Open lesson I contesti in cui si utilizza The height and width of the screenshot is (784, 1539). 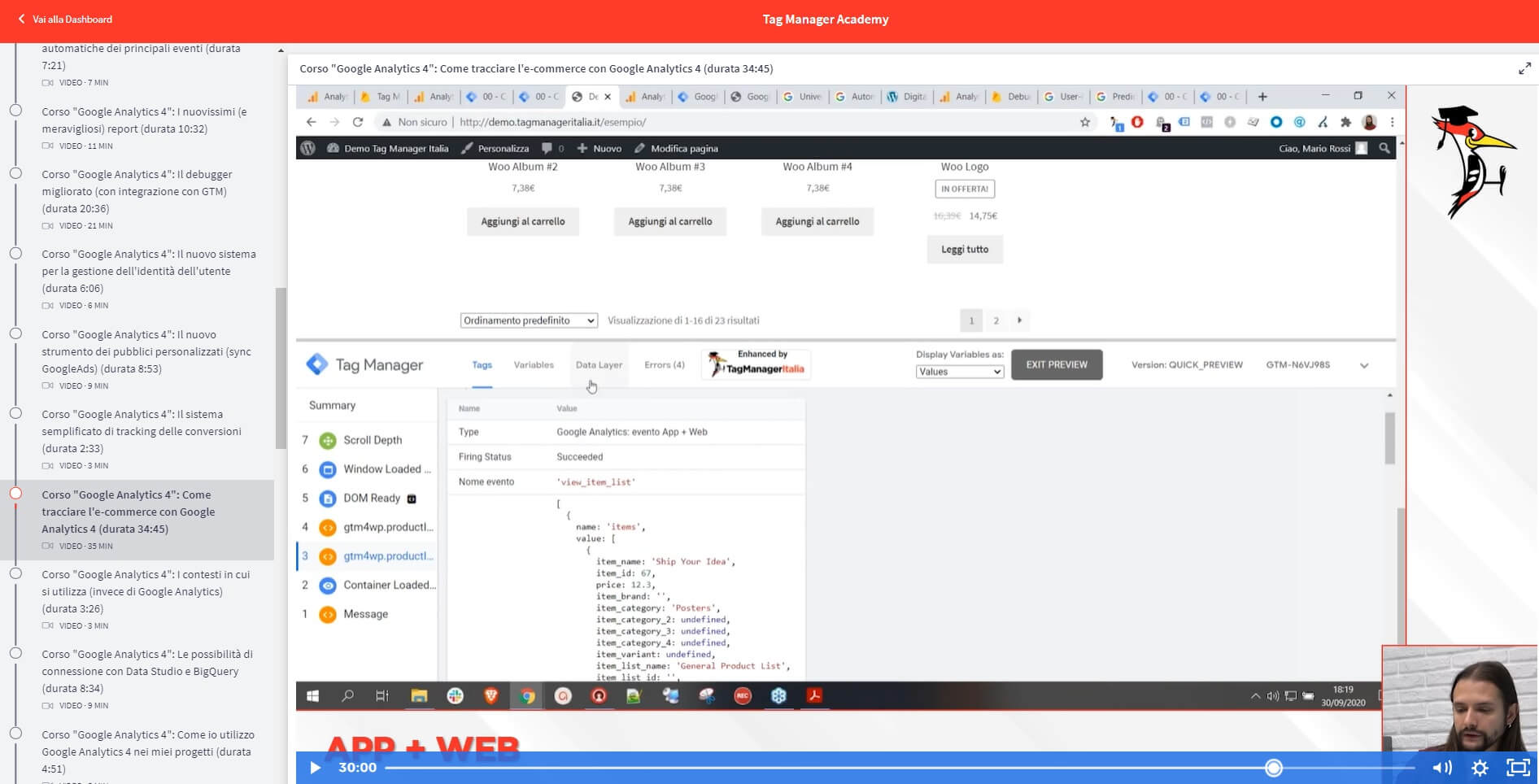[x=146, y=591]
